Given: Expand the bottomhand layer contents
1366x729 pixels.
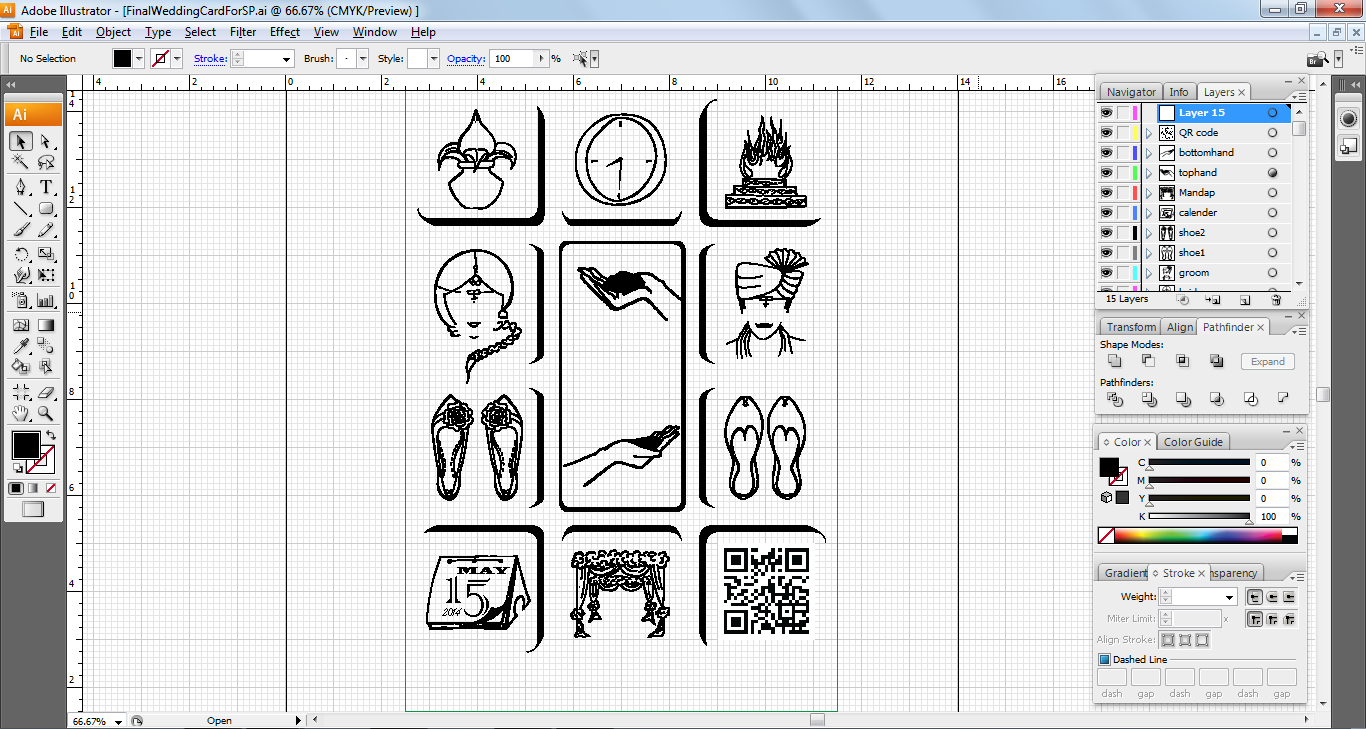Looking at the screenshot, I should (x=1148, y=153).
